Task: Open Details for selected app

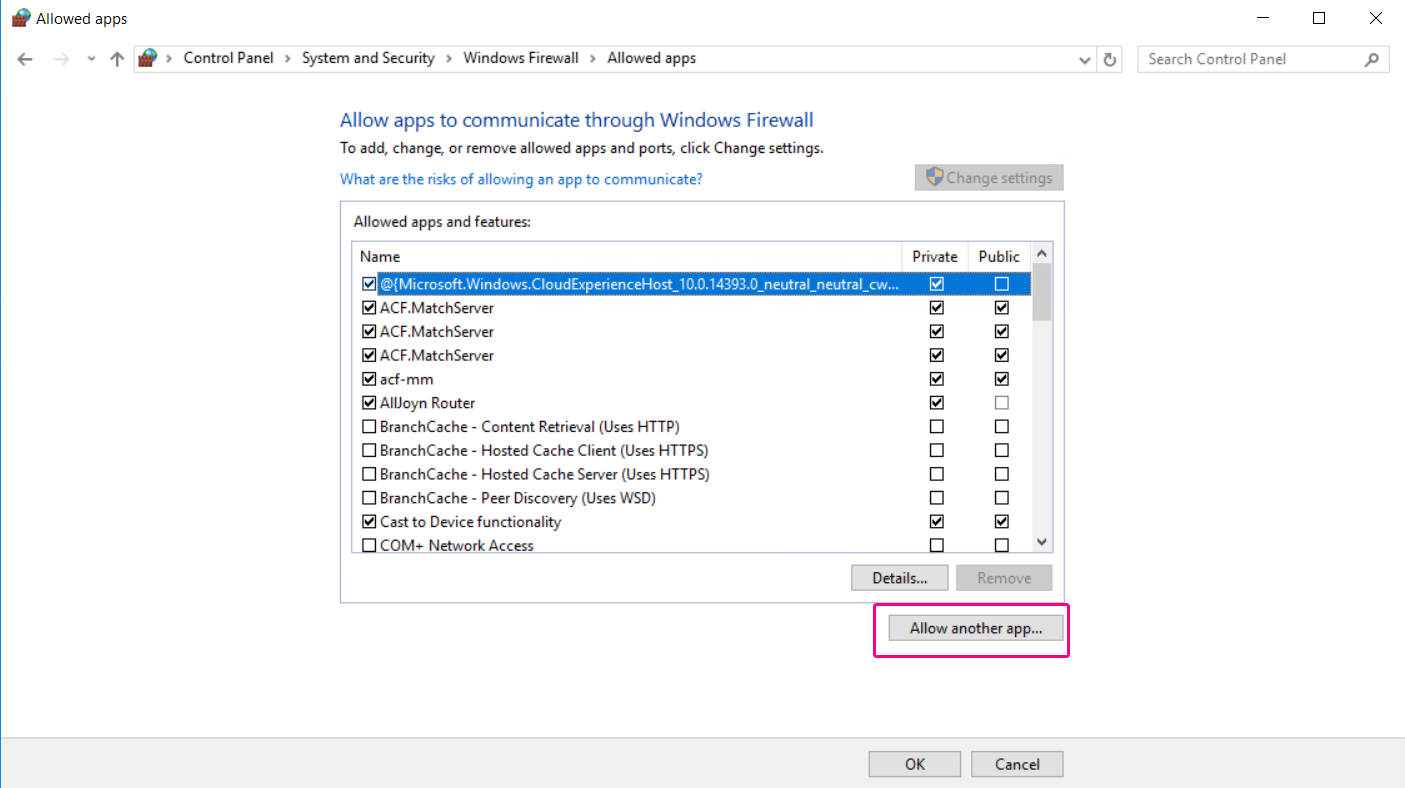Action: click(900, 578)
